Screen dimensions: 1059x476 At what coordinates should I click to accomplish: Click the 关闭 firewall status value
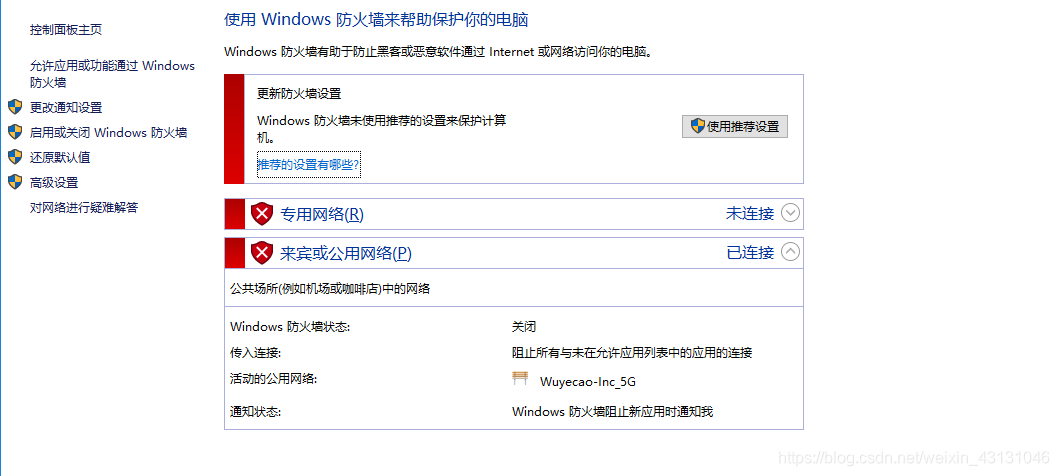tap(524, 327)
